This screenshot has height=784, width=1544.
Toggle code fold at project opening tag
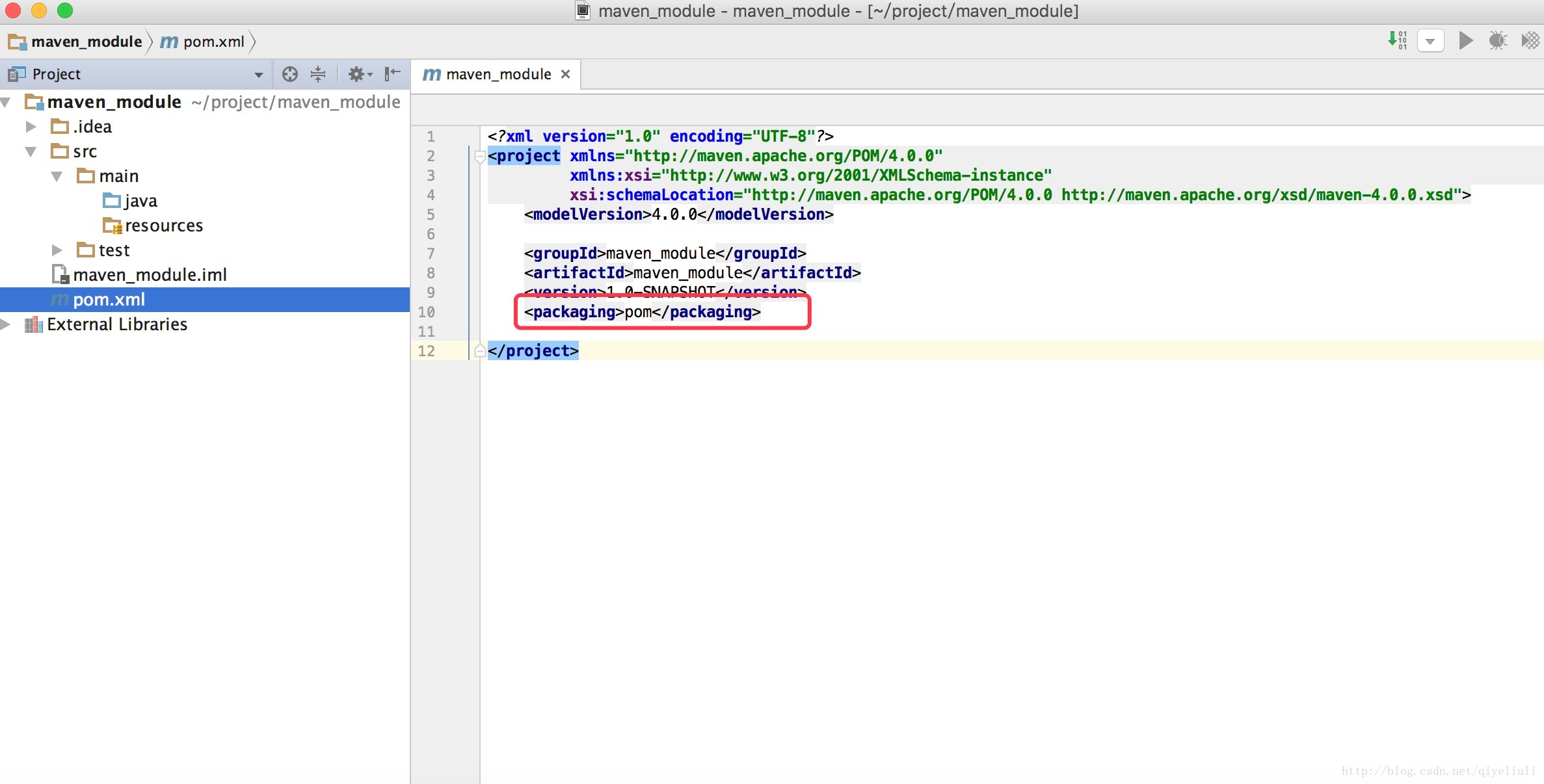[480, 156]
